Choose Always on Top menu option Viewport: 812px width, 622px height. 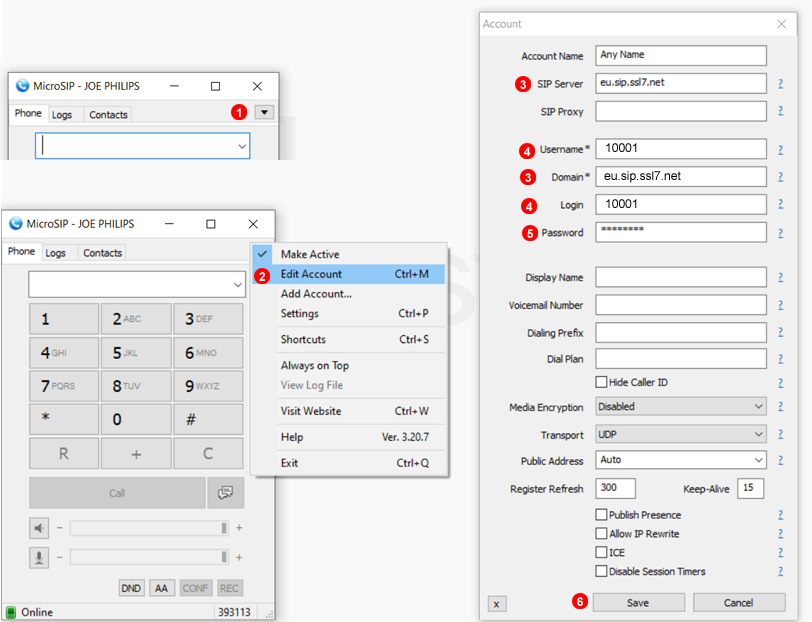click(349, 365)
